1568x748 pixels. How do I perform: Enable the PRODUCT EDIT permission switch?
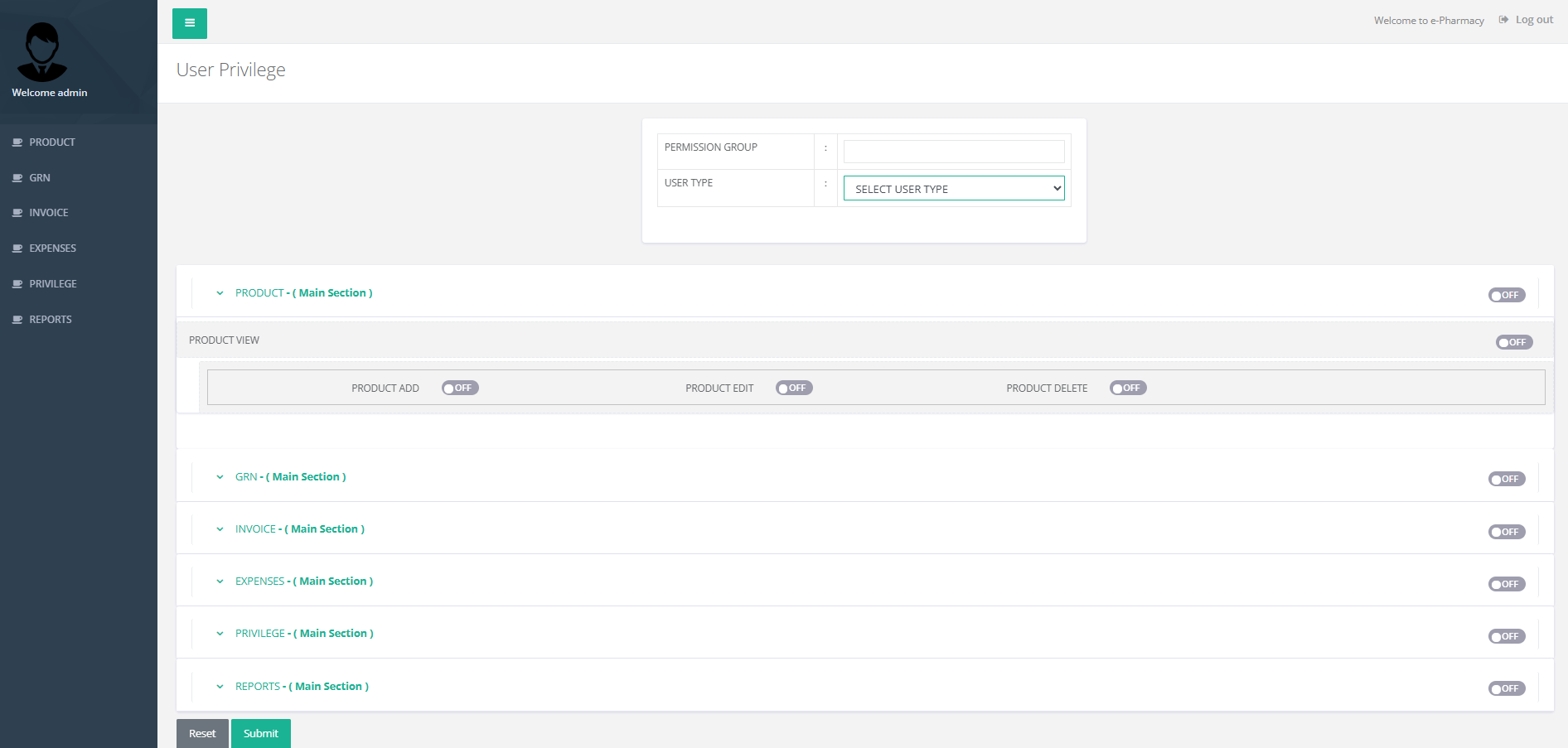pos(793,387)
